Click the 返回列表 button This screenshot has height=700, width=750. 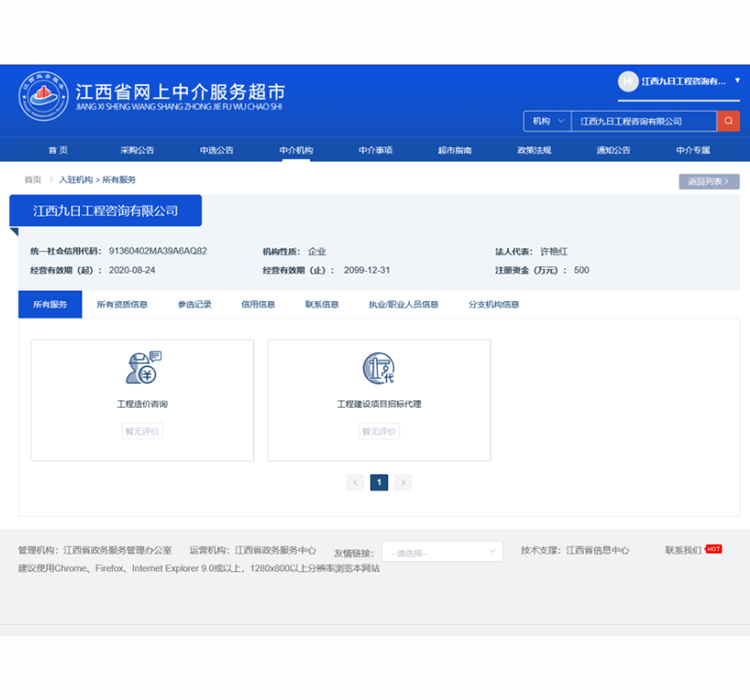pyautogui.click(x=708, y=182)
